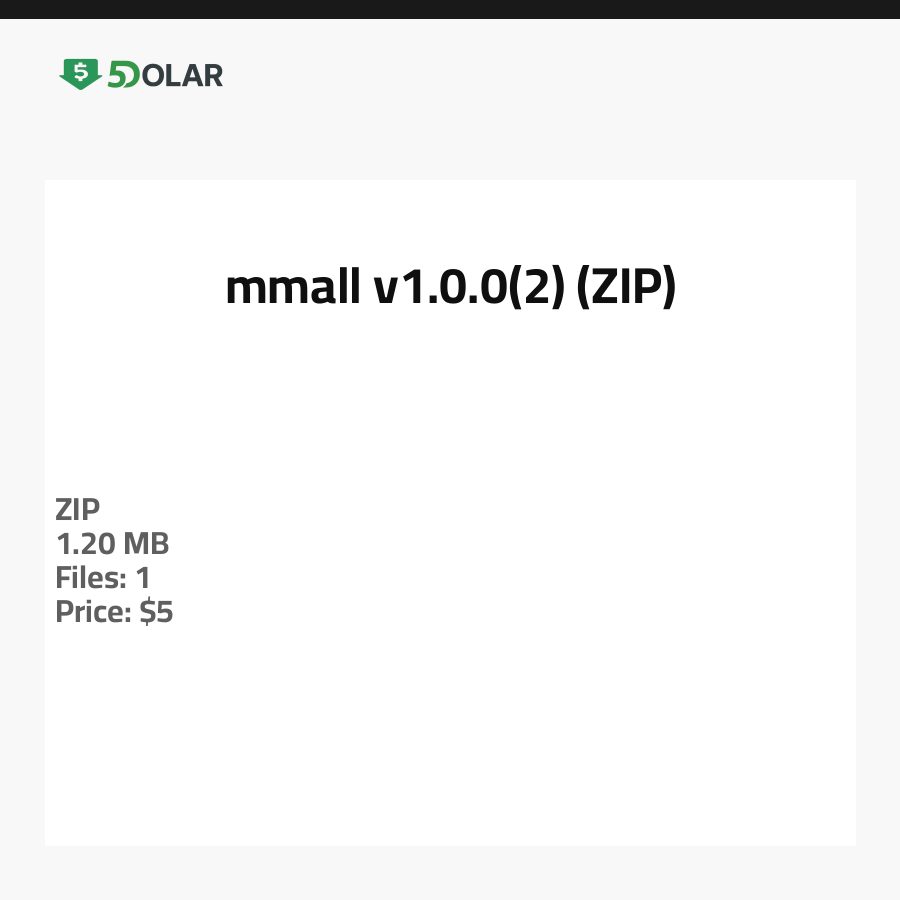The image size is (900, 900).
Task: Select the ZIP file type label
Action: click(x=78, y=510)
